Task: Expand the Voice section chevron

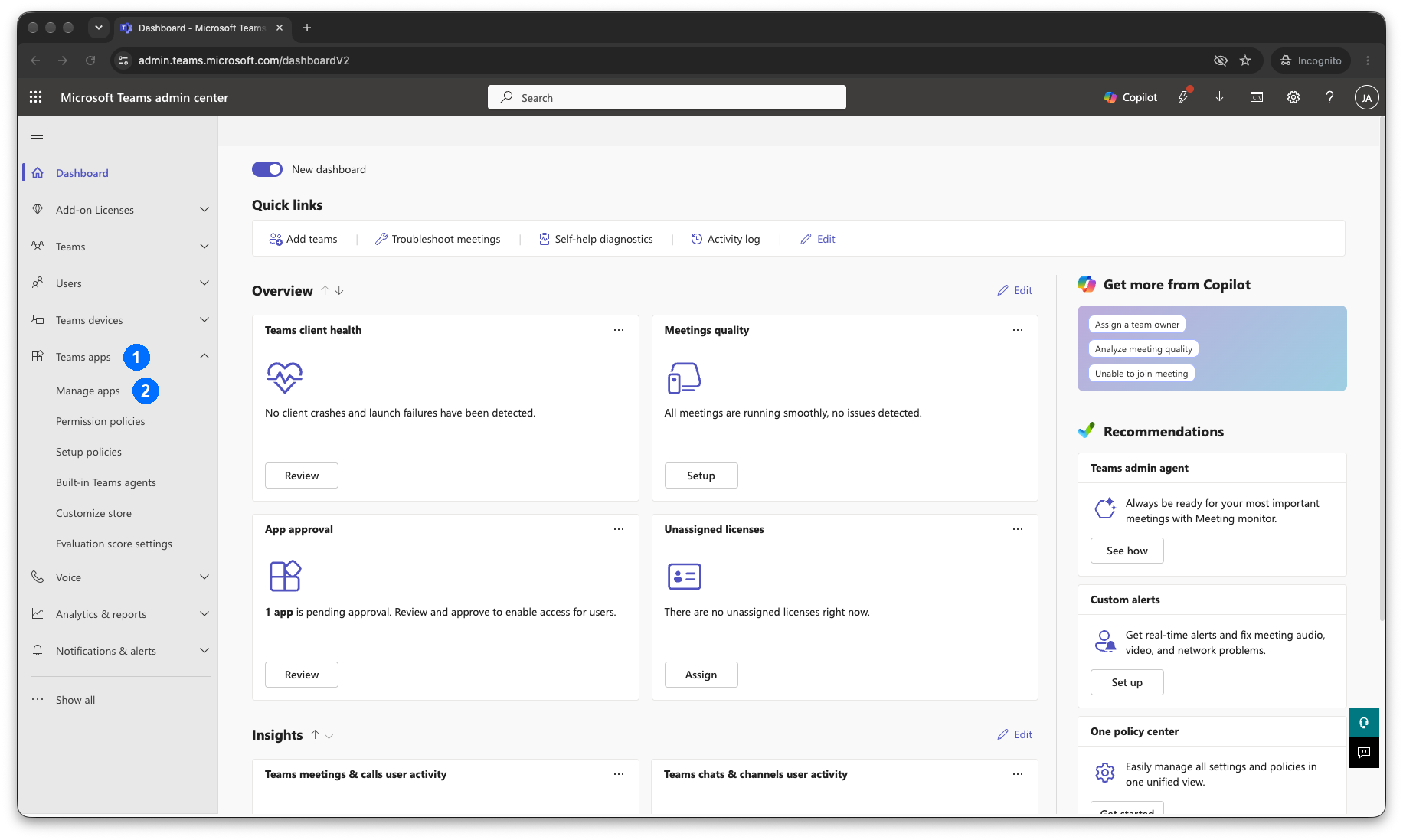Action: click(x=204, y=577)
